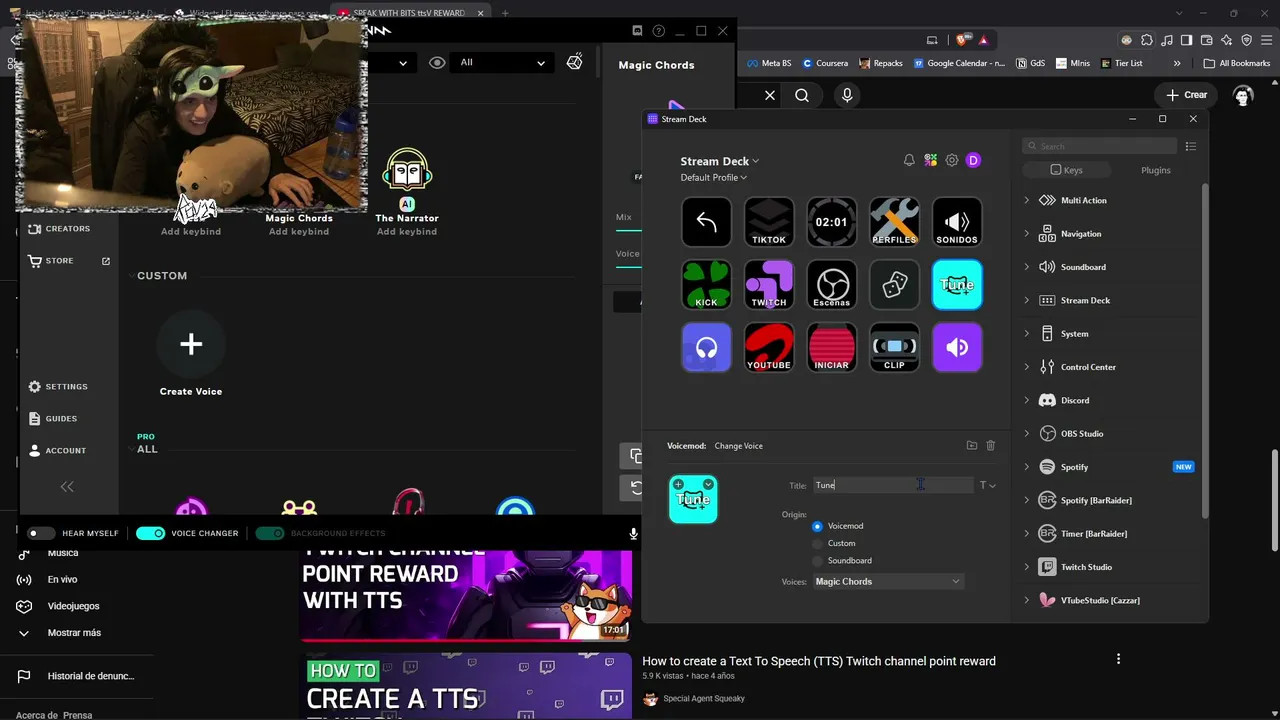Open the Voices dropdown showing Magic Chords
This screenshot has width=1280, height=720.
[888, 581]
